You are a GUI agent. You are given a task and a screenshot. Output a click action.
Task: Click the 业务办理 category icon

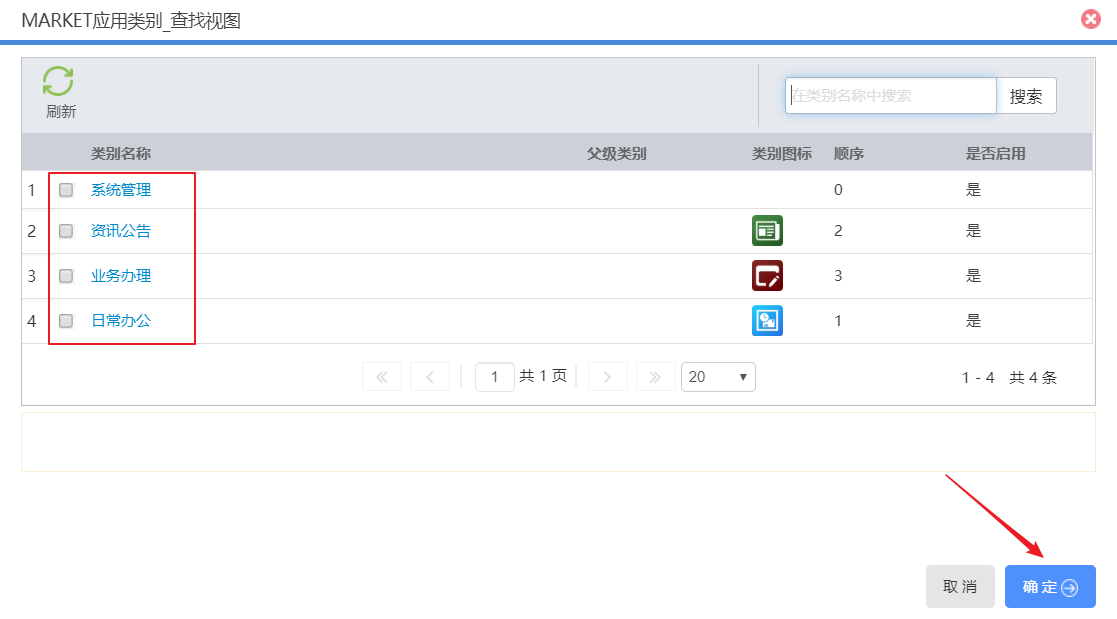coord(767,276)
